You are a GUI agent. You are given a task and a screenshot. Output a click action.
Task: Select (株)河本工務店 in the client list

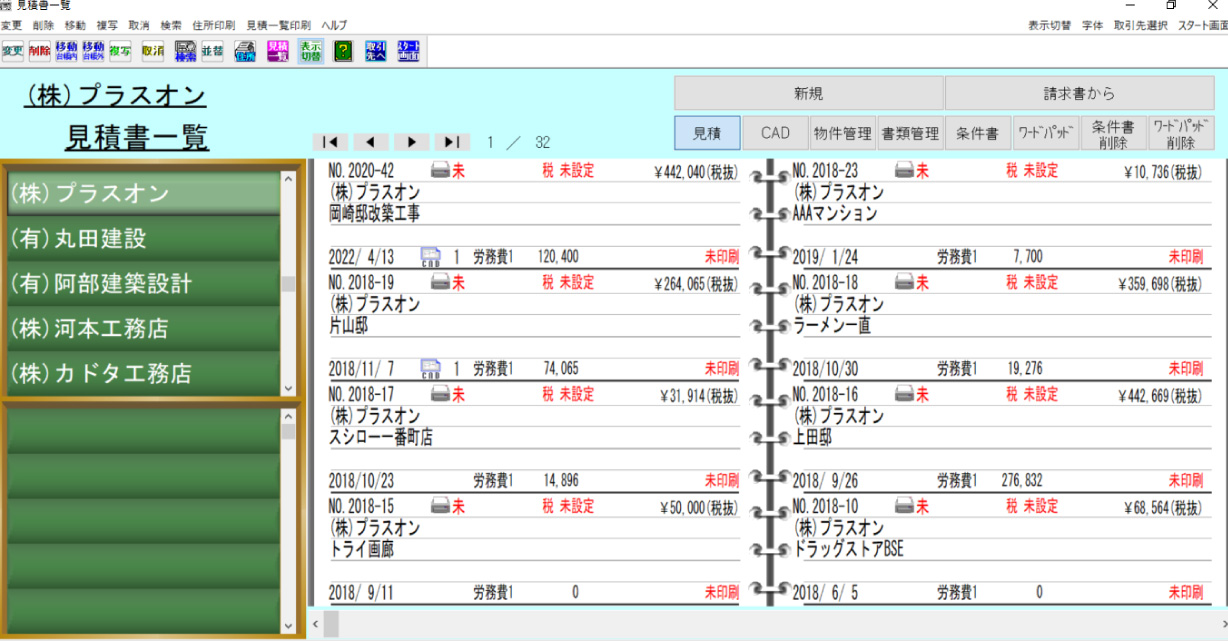coord(143,328)
